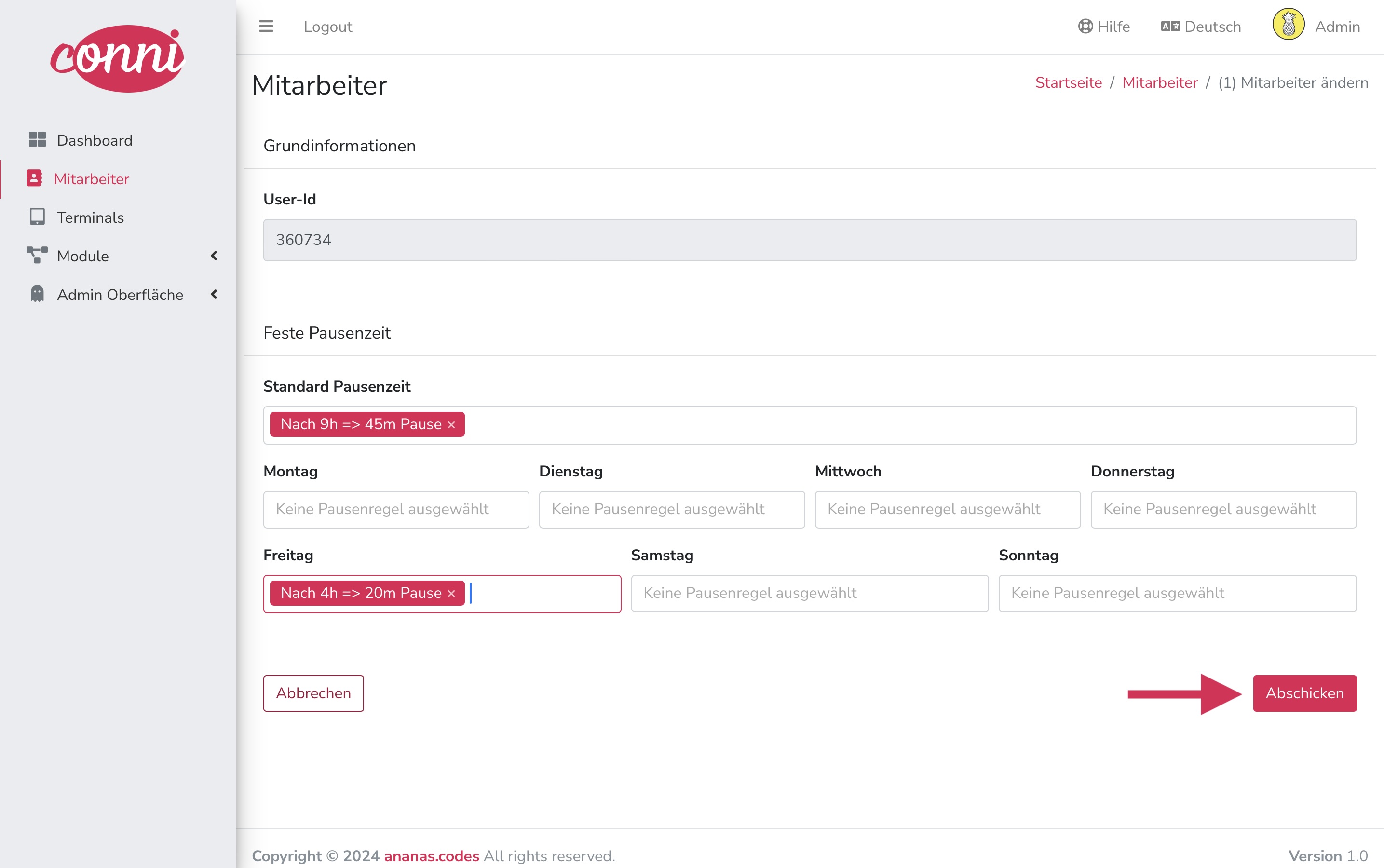This screenshot has height=868, width=1384.
Task: Click the Abschicken submit button
Action: [x=1304, y=693]
